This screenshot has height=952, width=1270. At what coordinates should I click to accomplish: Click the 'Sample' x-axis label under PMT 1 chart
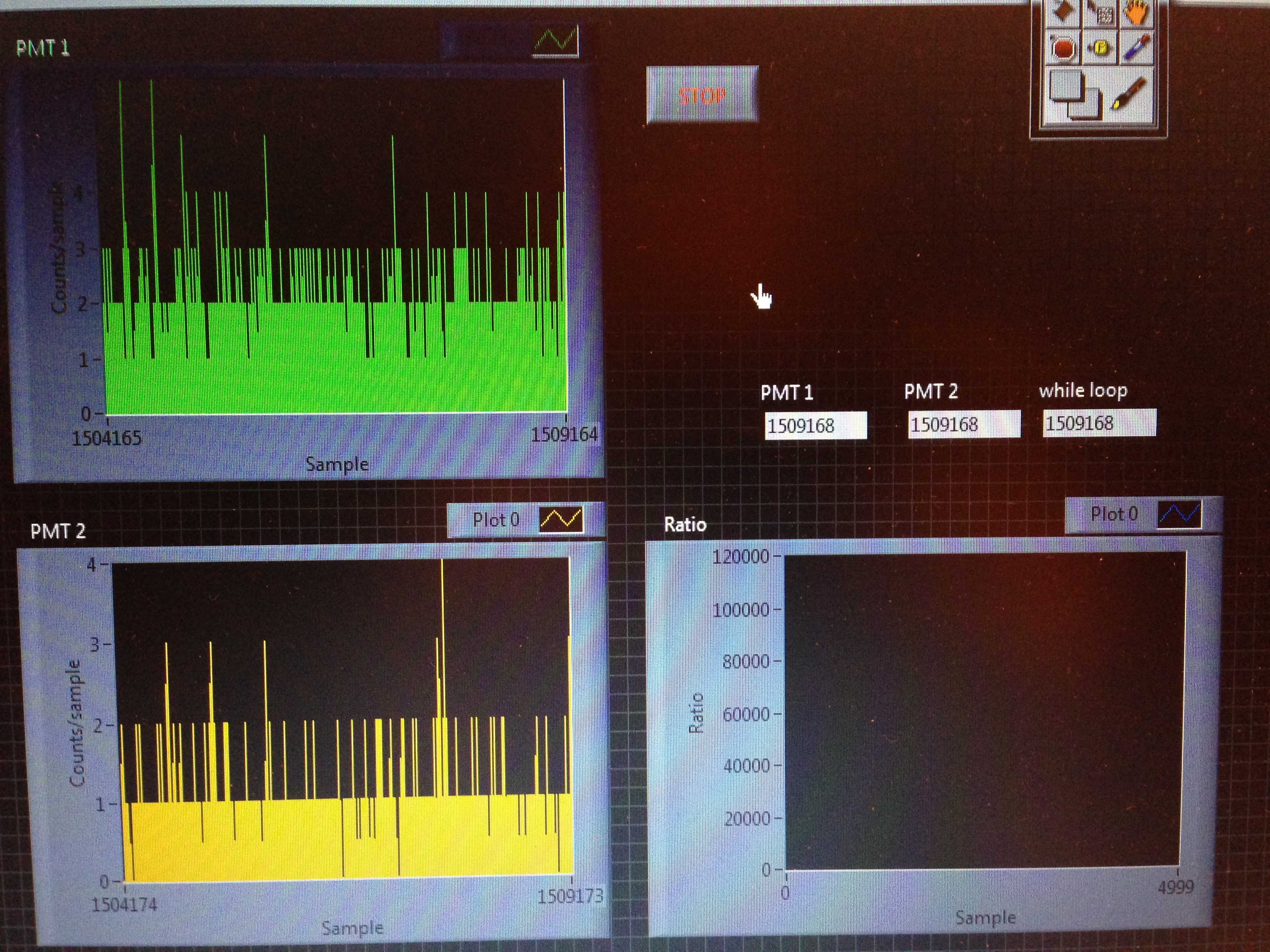point(337,464)
